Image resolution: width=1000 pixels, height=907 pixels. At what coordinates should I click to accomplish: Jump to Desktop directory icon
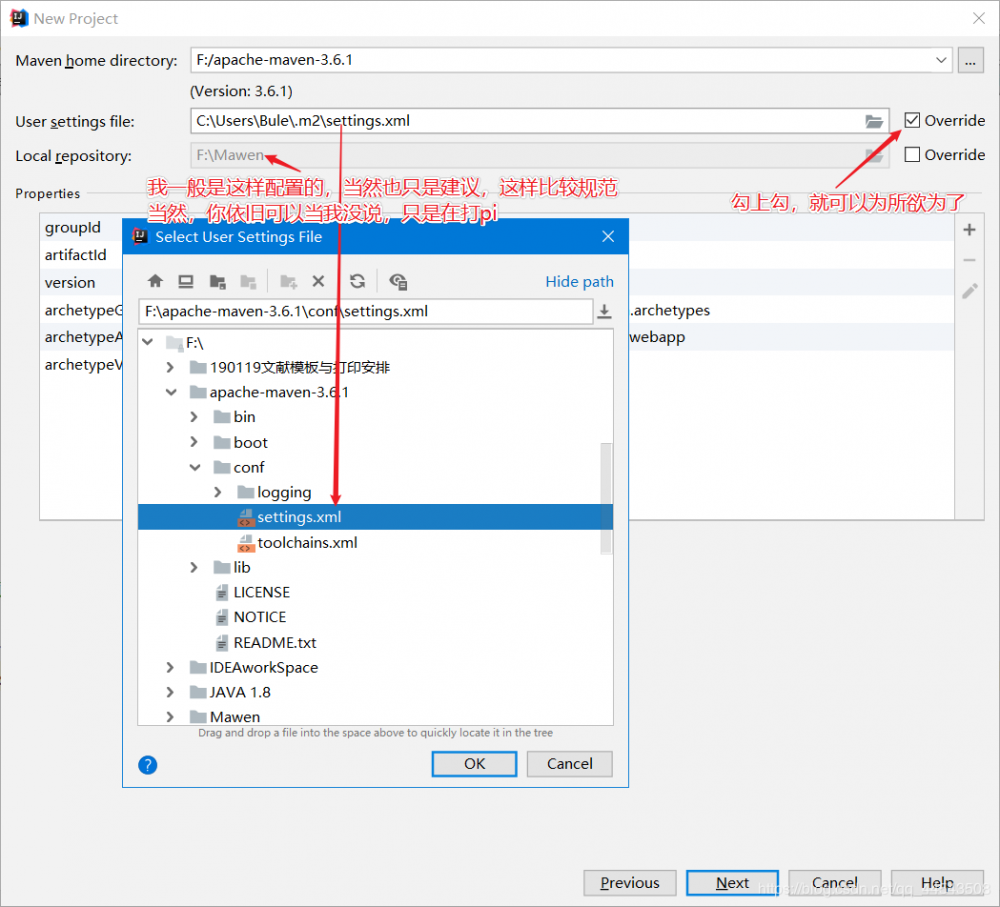(x=186, y=281)
